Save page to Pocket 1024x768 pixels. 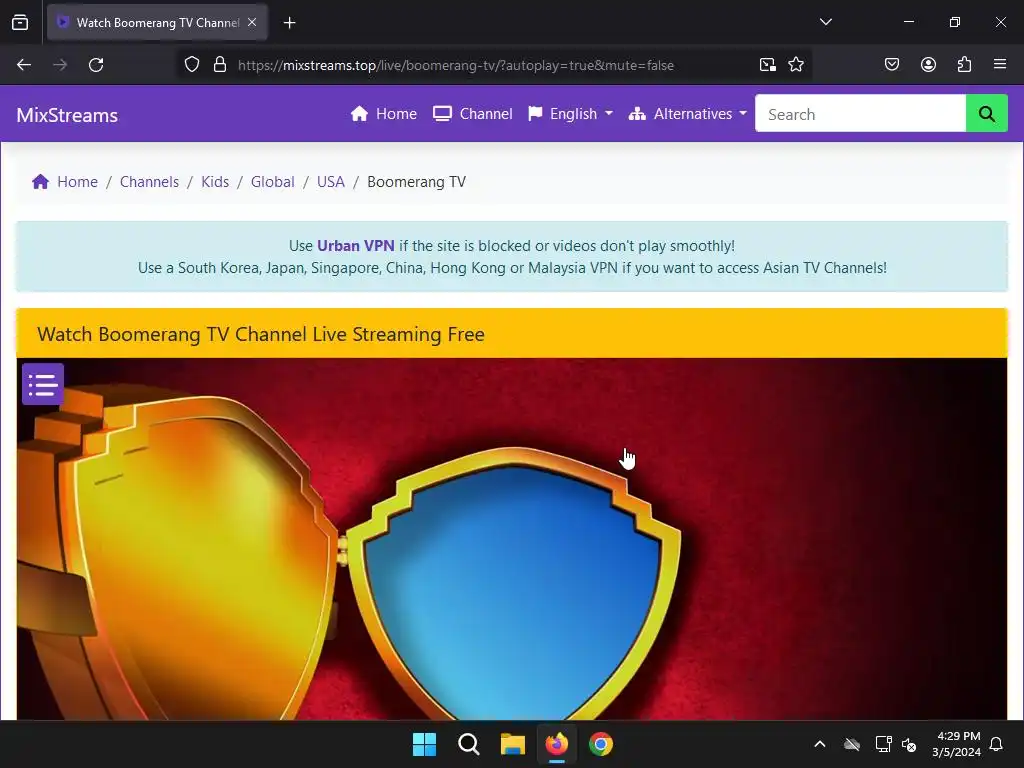891,65
